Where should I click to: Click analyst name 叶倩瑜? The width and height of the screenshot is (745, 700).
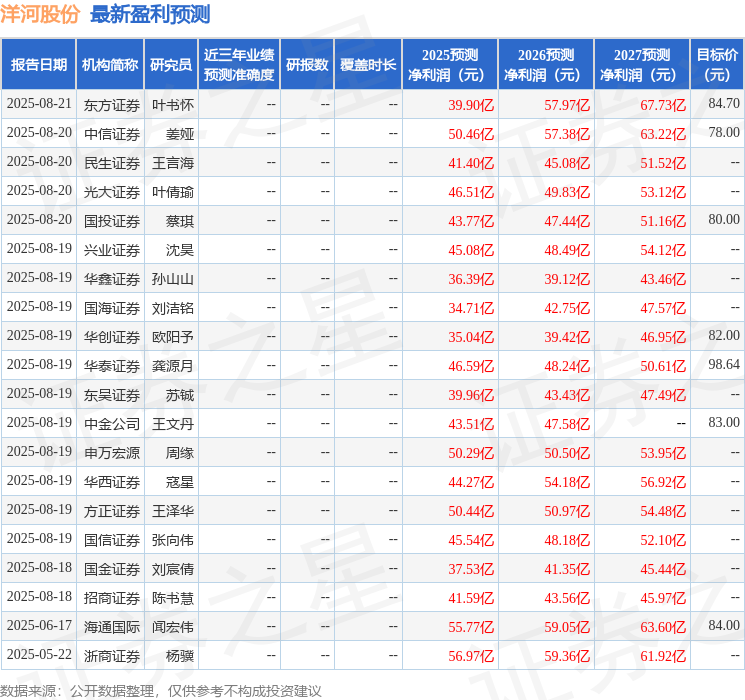pos(173,192)
